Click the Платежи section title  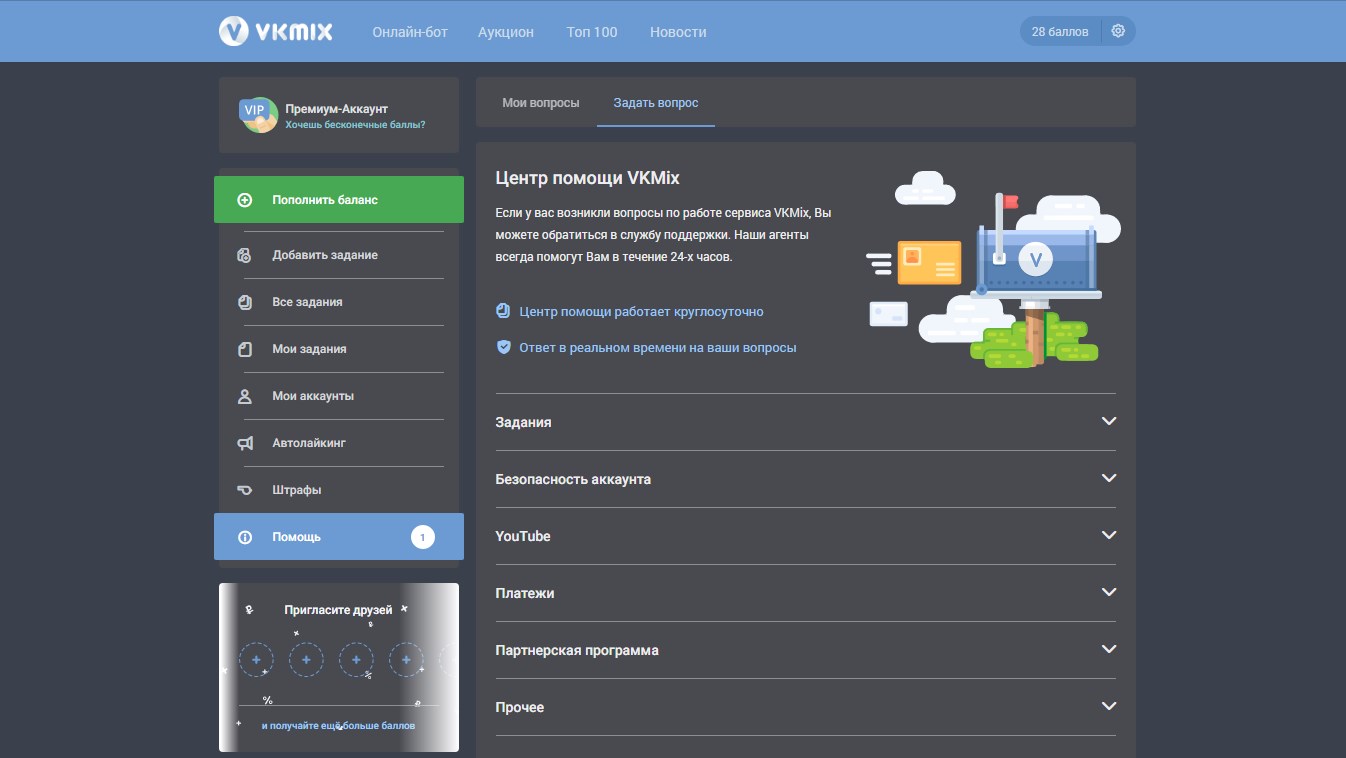[x=524, y=593]
